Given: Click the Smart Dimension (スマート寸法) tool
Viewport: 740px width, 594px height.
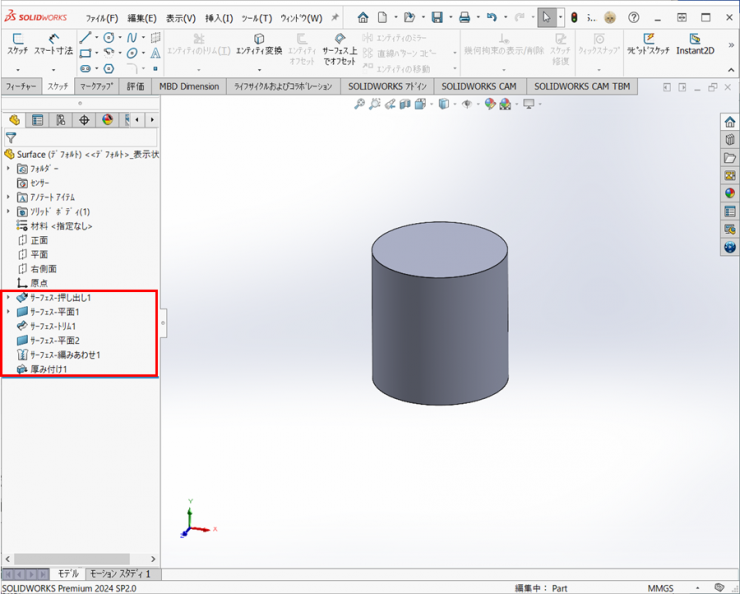Looking at the screenshot, I should (x=53, y=44).
